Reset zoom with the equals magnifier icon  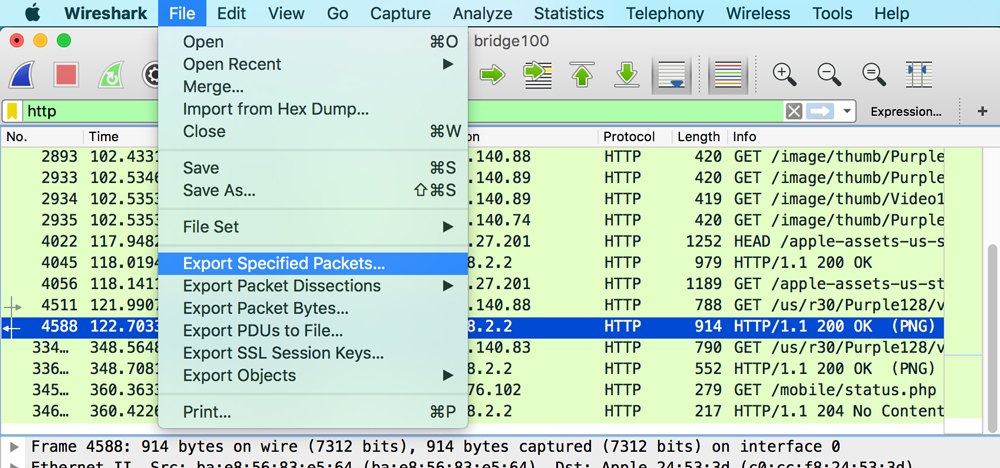coord(874,74)
